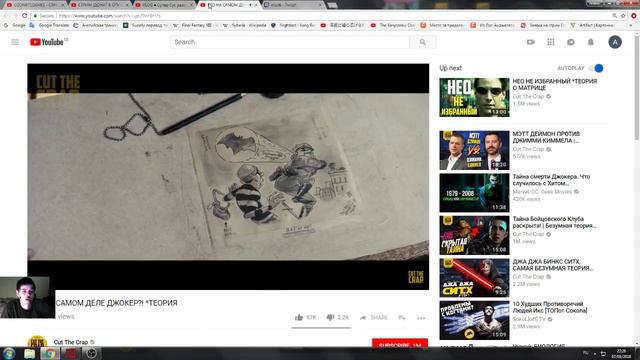
Task: Open the red application on the taskbar
Action: click(71, 353)
